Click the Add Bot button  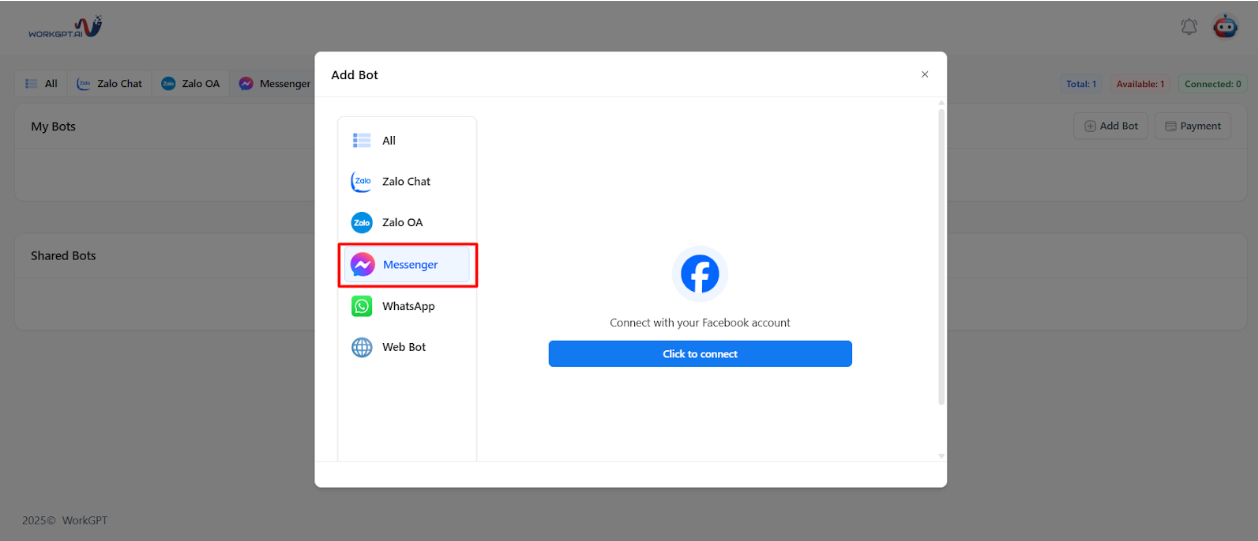1111,126
